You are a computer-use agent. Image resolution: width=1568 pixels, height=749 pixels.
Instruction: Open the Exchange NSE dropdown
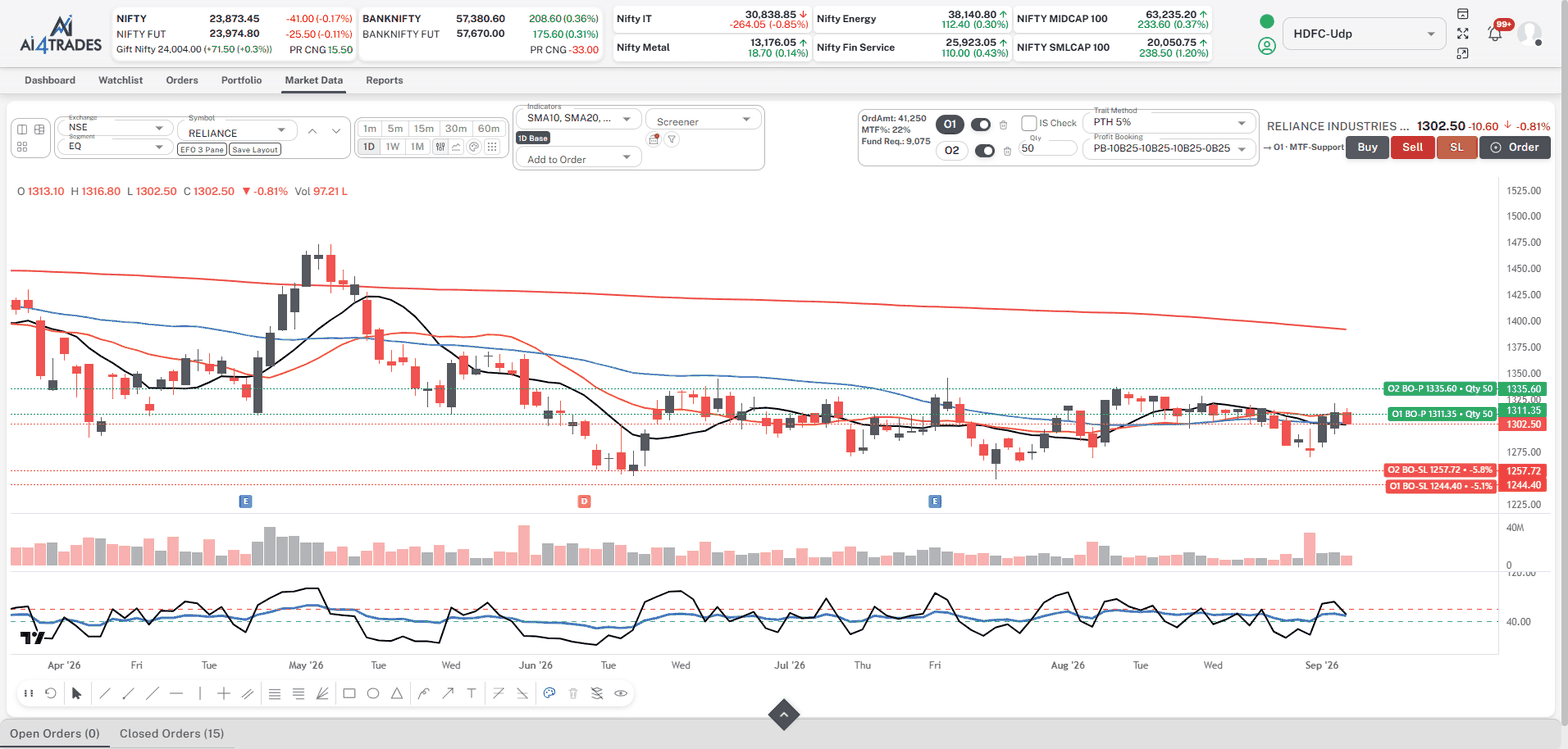116,128
